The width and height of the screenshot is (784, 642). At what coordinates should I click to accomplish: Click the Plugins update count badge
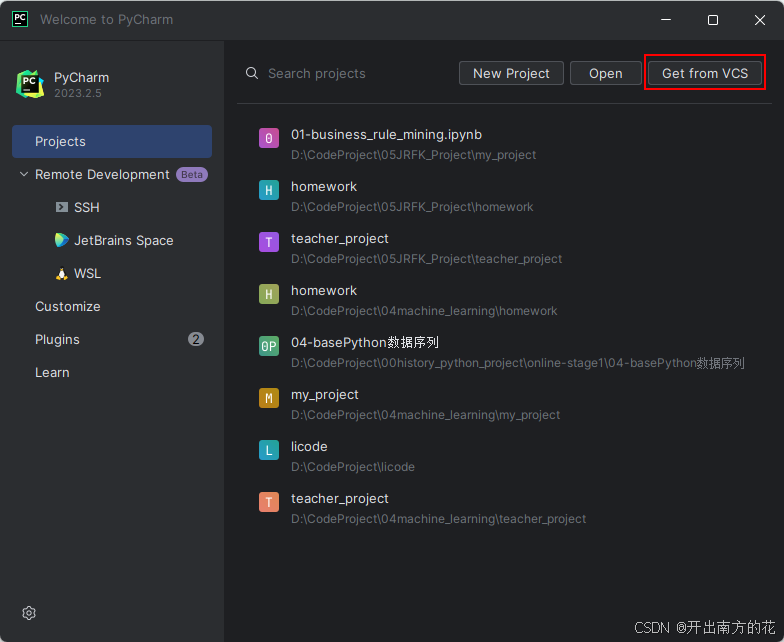[x=196, y=340]
